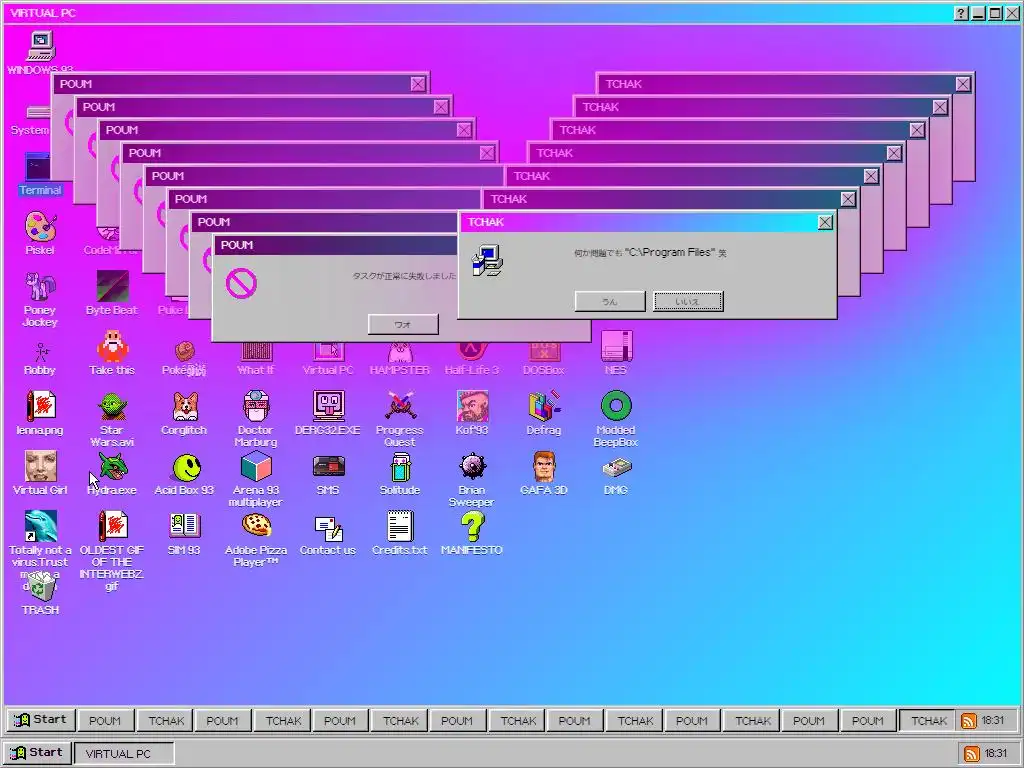Open the Take this icon
The width and height of the screenshot is (1024, 768).
point(112,346)
